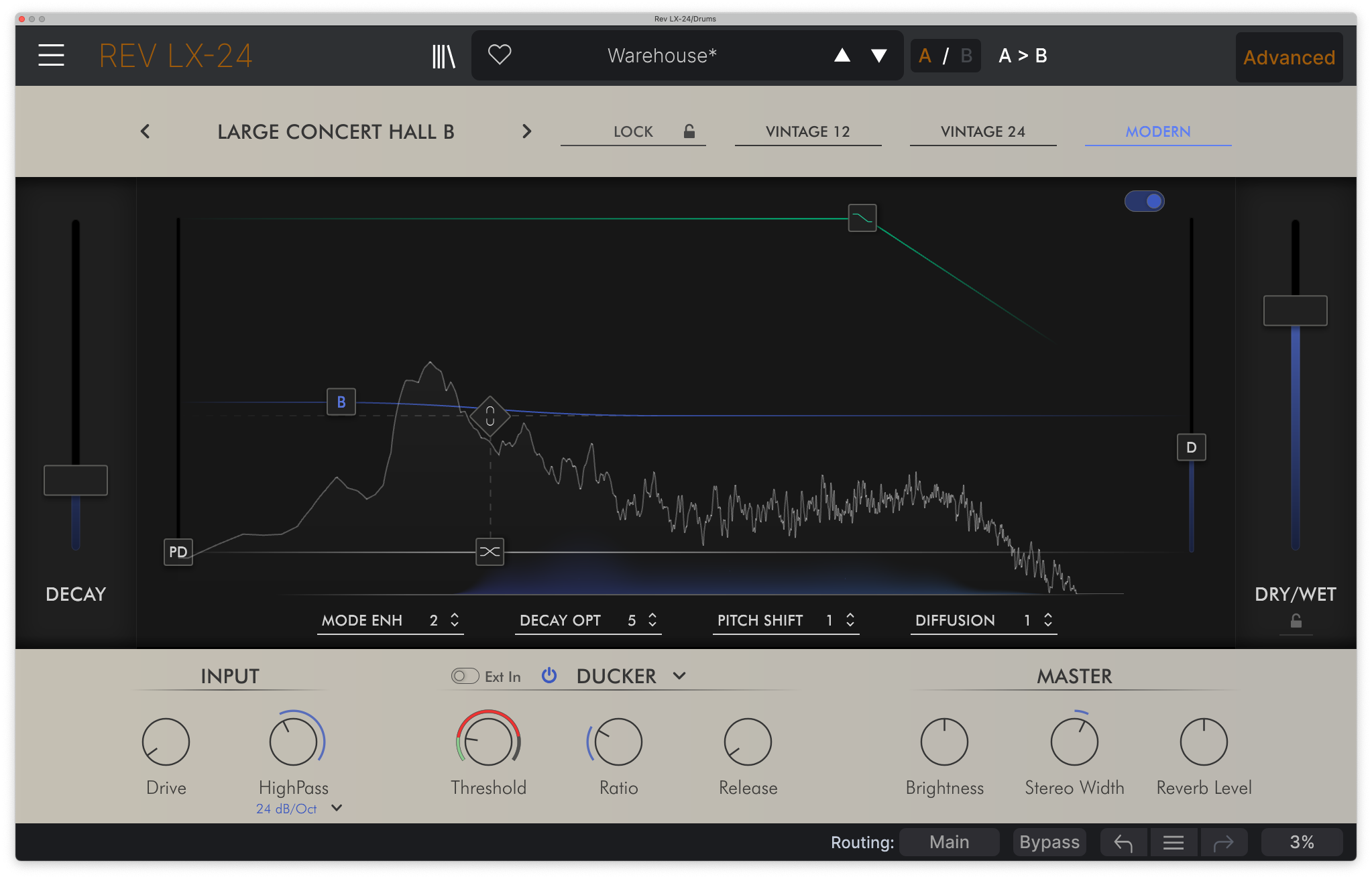Click the Ratio knob
1372x879 pixels.
[x=618, y=742]
